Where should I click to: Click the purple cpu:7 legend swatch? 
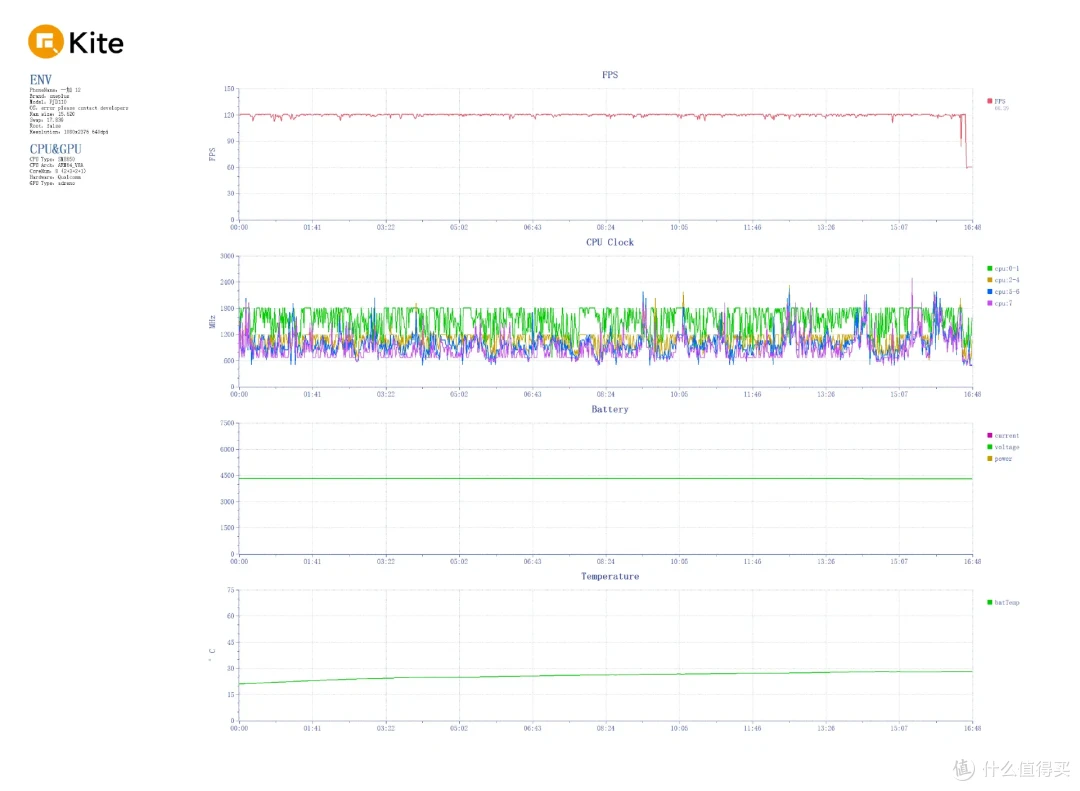tap(990, 303)
